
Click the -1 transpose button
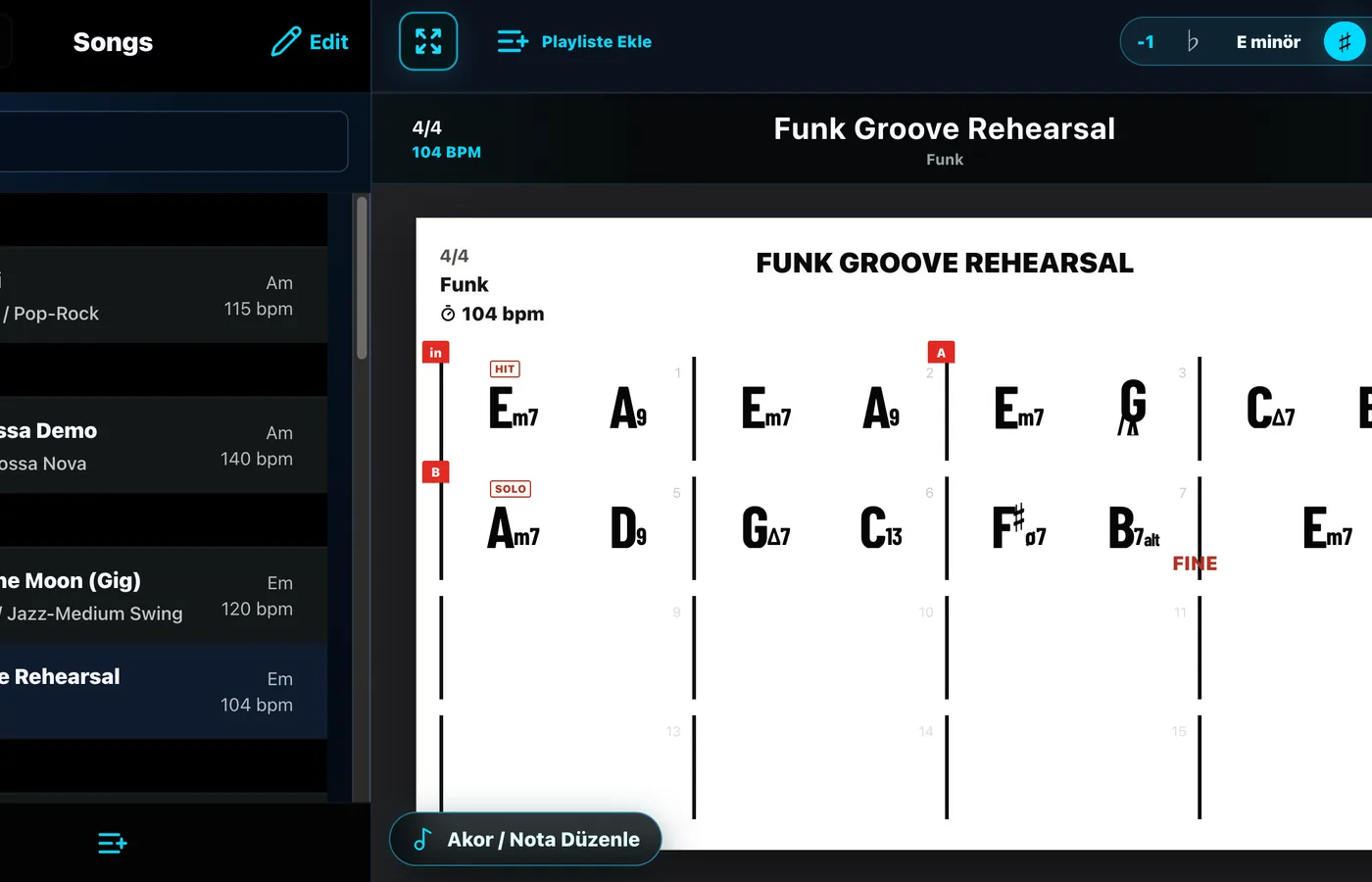click(1146, 42)
